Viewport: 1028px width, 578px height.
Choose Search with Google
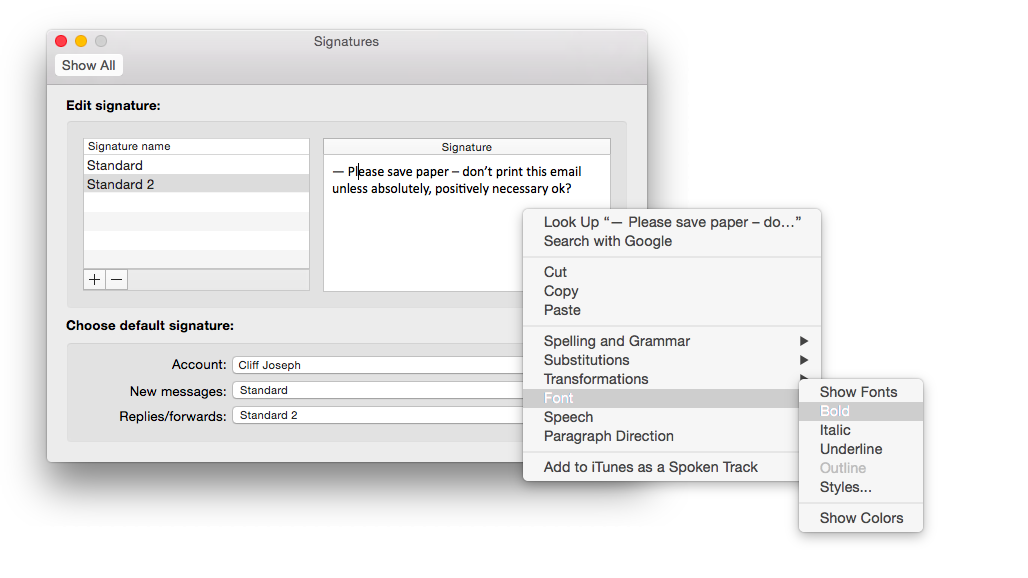(672, 241)
